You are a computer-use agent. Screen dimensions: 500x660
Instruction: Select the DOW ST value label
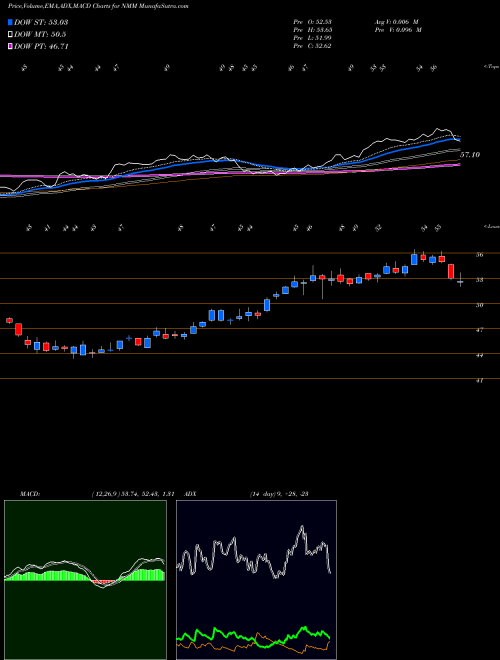click(x=41, y=22)
